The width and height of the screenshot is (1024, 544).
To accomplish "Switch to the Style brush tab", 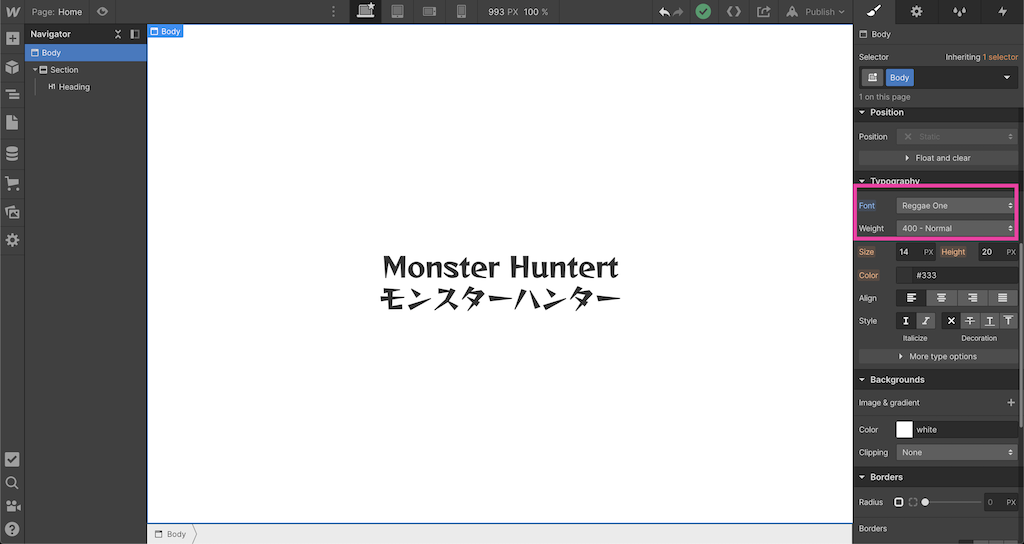I will [874, 11].
